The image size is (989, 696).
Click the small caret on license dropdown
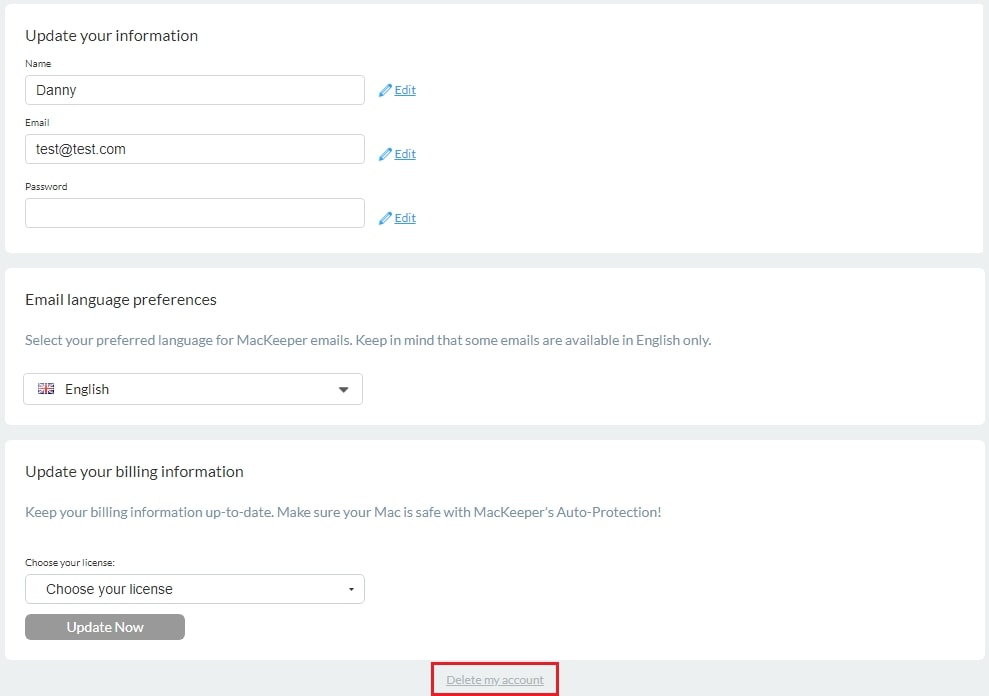[x=351, y=589]
